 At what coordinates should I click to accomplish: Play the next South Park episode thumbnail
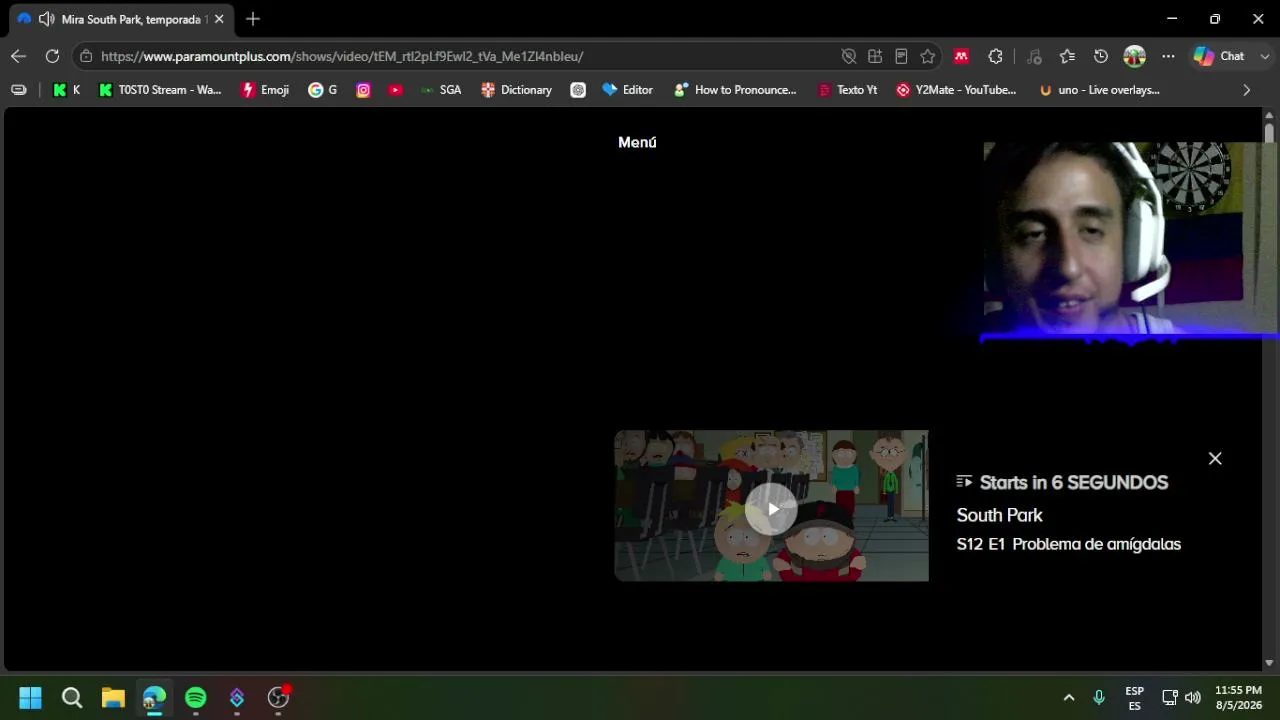pyautogui.click(x=771, y=506)
